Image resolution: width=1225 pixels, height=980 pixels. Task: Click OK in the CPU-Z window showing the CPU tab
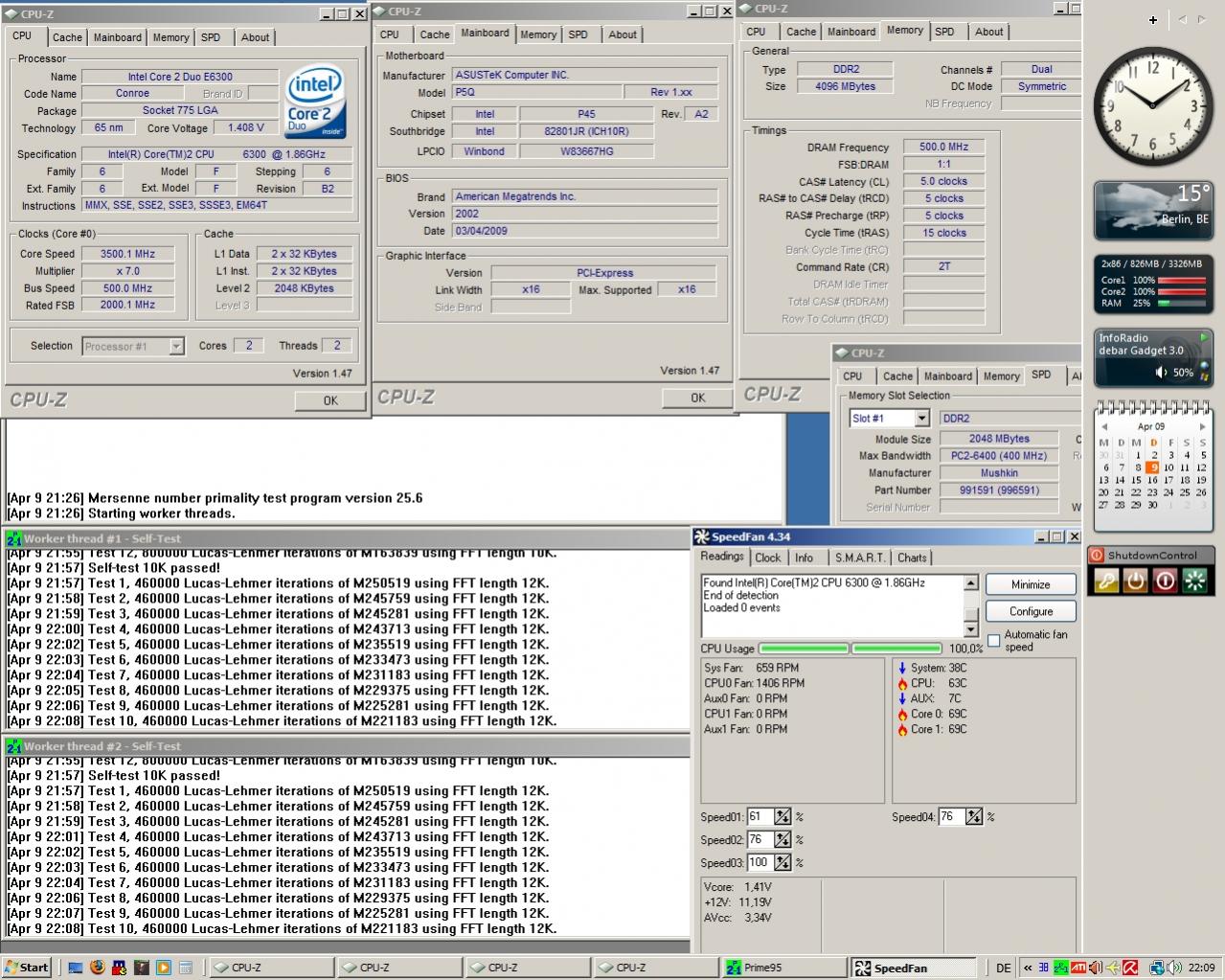coord(330,400)
